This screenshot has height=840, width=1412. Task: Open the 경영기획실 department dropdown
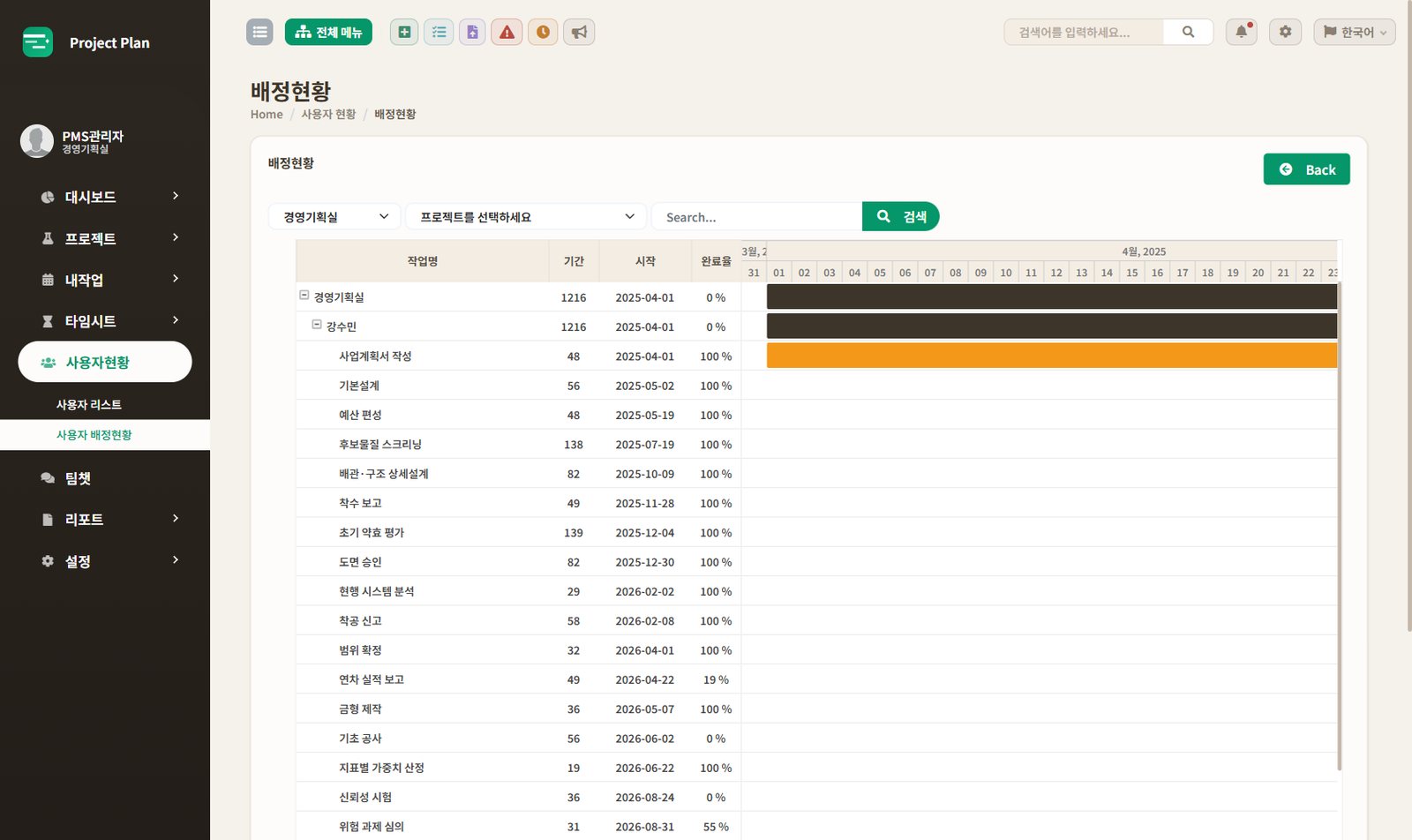(x=334, y=216)
